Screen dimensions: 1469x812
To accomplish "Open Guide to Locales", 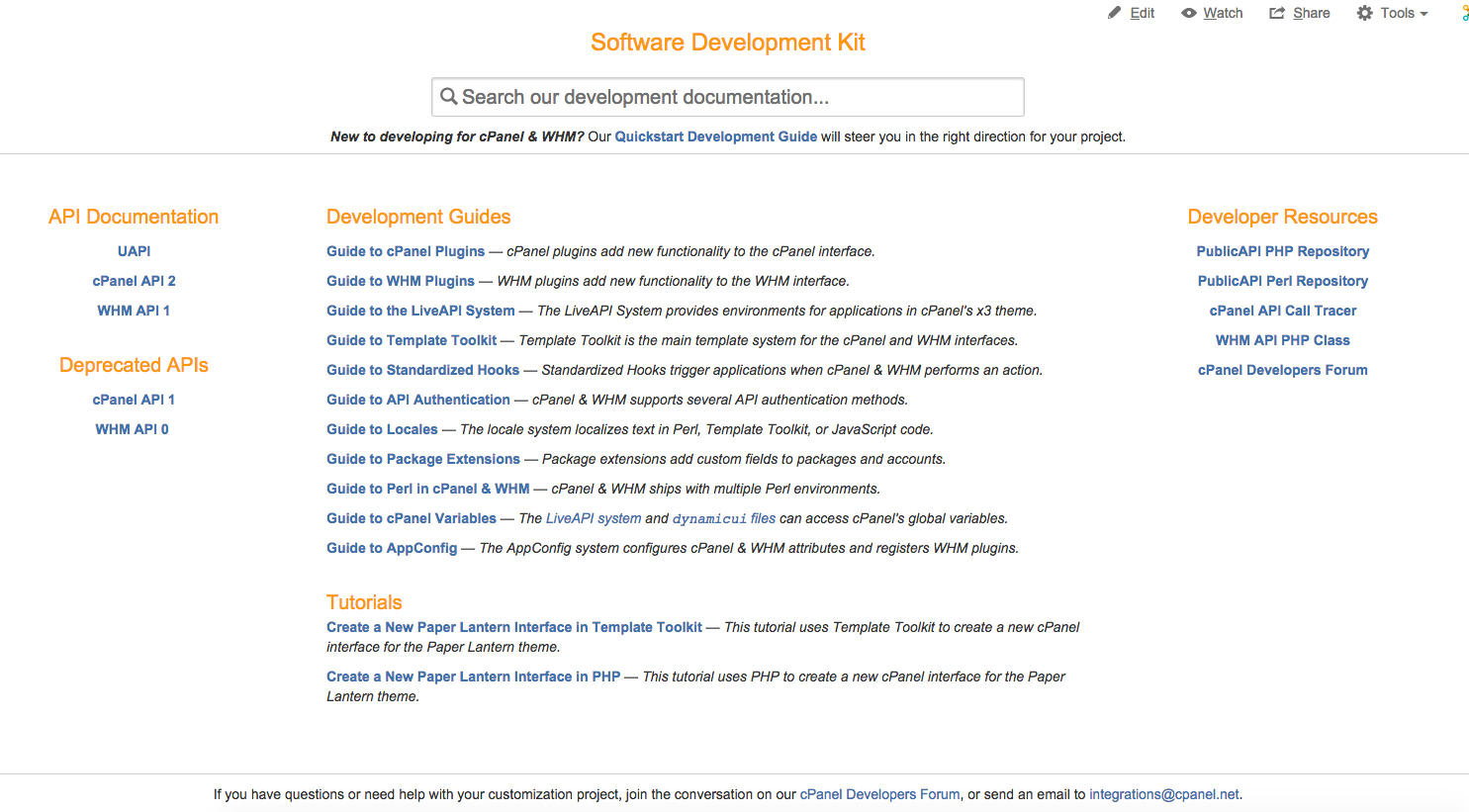I will point(382,429).
